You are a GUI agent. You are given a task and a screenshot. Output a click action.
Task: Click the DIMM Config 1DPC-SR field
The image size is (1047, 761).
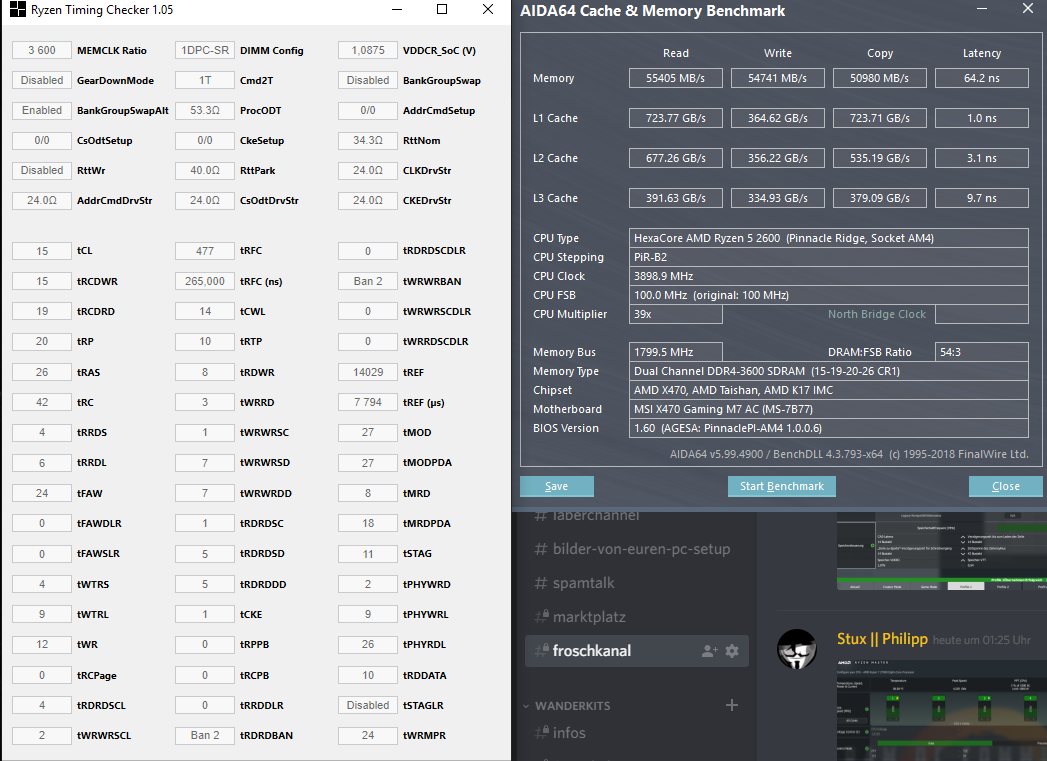(x=205, y=50)
